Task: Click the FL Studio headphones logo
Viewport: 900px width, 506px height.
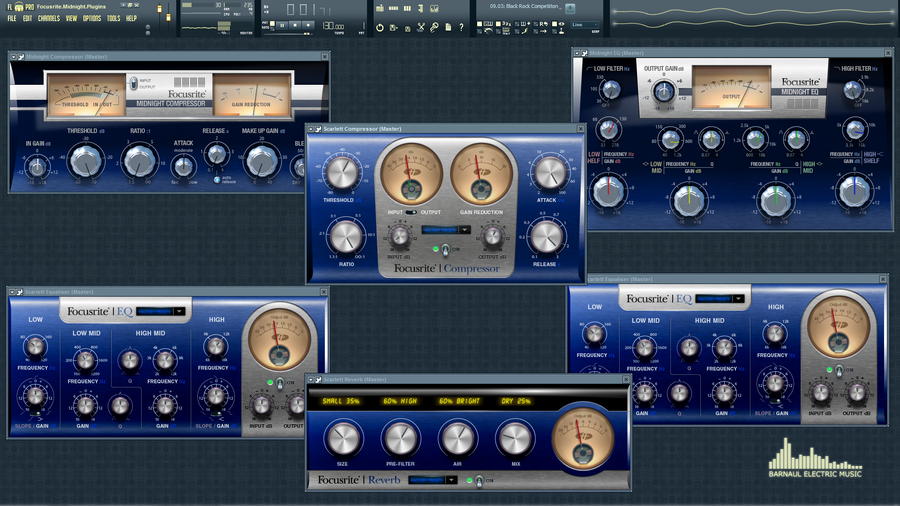Action: [x=19, y=6]
